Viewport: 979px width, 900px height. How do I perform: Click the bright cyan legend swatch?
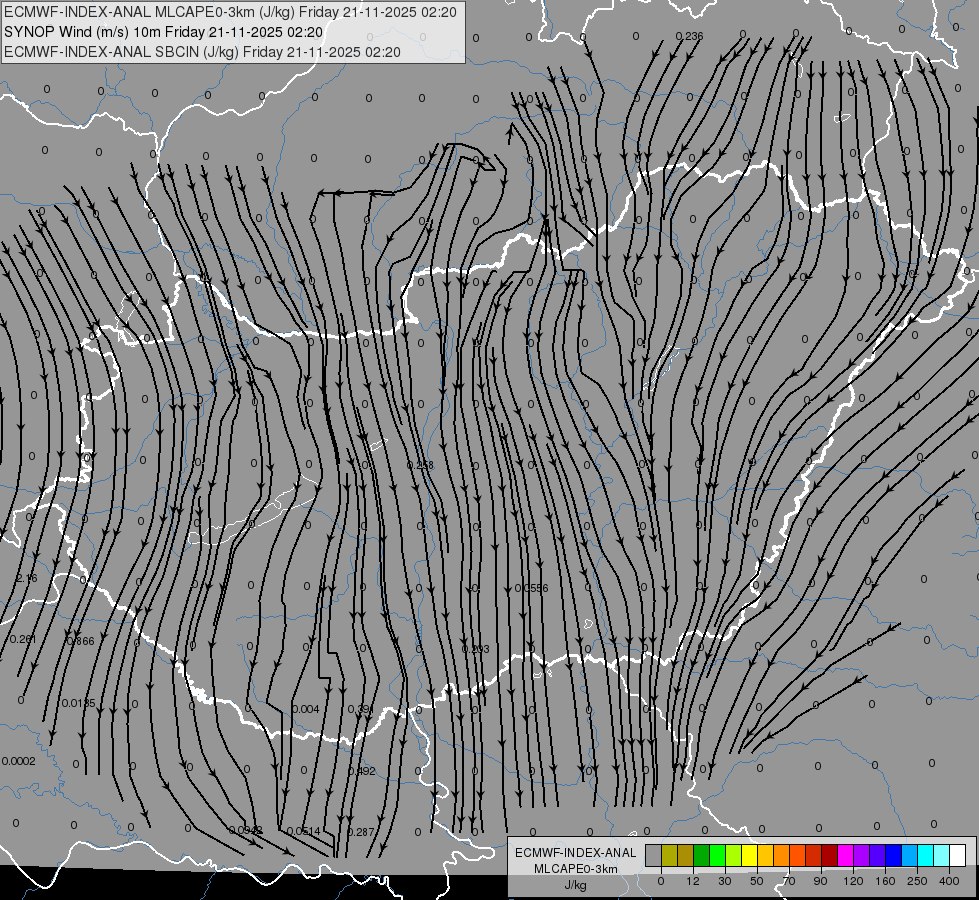pyautogui.click(x=926, y=855)
